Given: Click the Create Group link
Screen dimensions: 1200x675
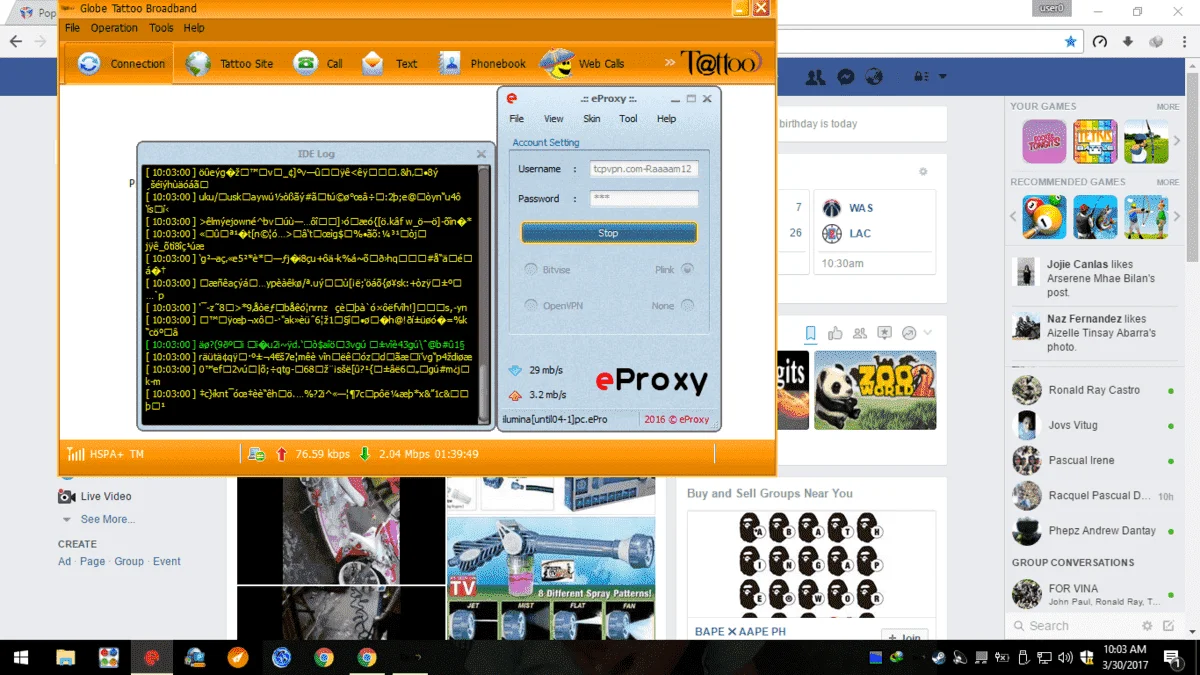Looking at the screenshot, I should coord(129,561).
